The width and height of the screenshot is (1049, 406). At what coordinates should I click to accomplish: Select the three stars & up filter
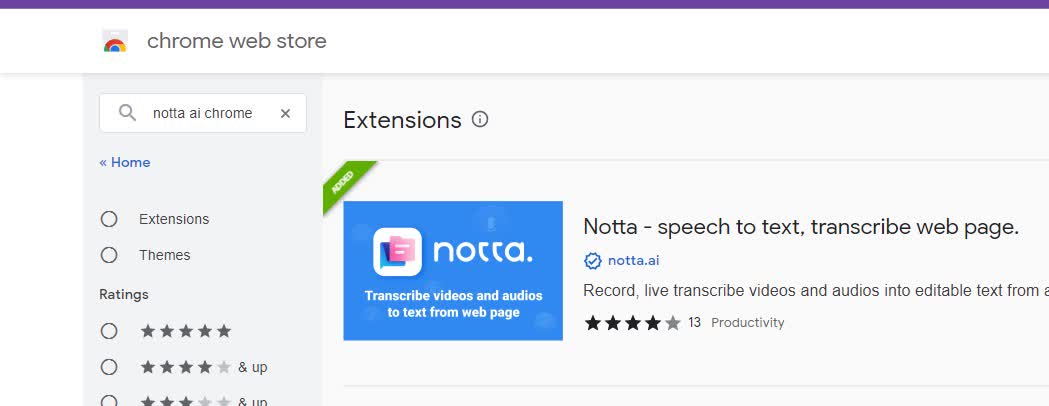(109, 401)
